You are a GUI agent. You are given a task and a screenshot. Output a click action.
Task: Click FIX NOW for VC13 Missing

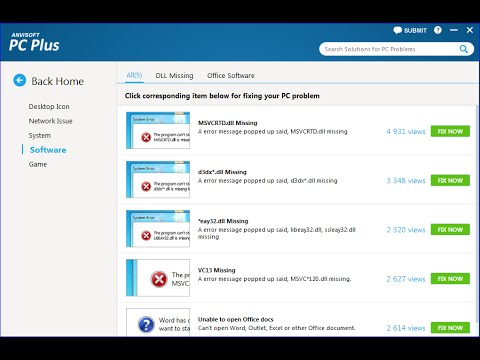tap(450, 279)
